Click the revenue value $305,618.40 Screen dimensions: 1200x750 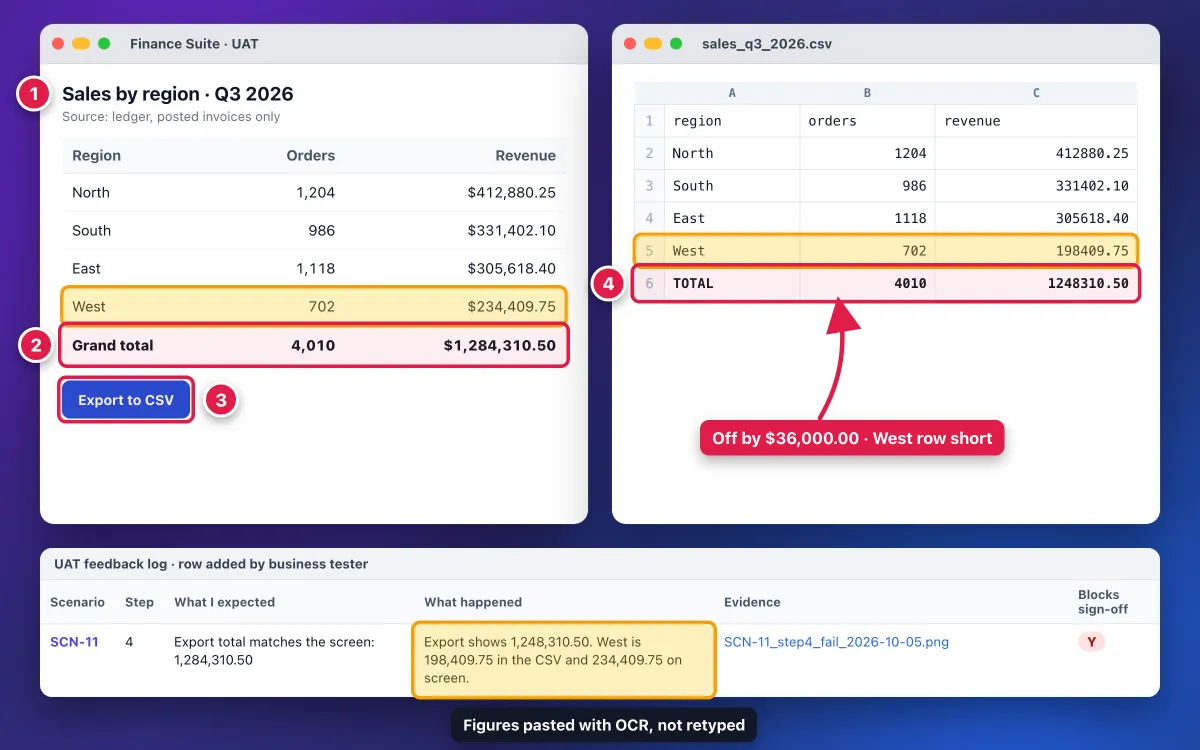pyautogui.click(x=512, y=269)
